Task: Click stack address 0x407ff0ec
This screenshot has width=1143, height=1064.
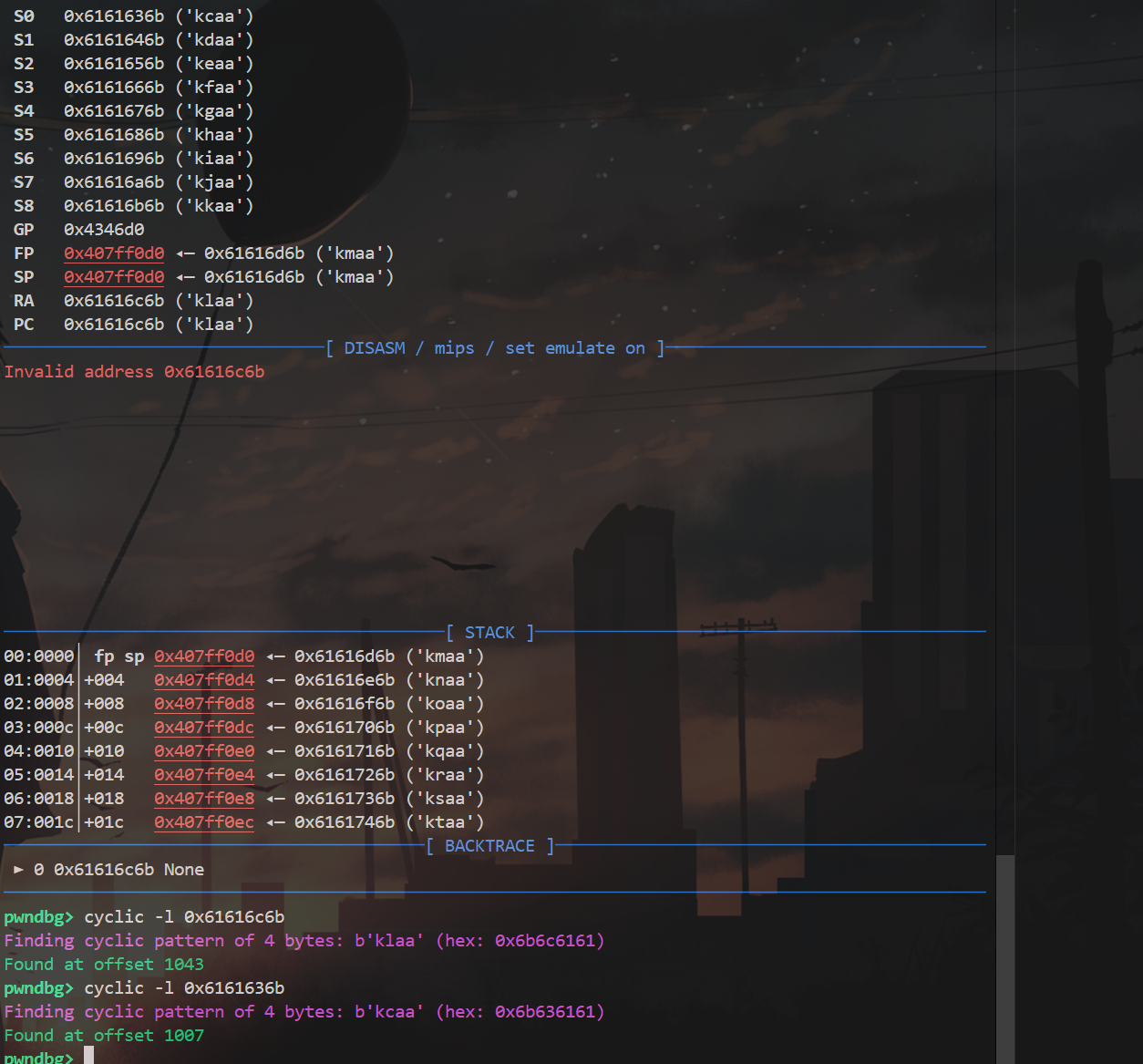Action: 204,822
